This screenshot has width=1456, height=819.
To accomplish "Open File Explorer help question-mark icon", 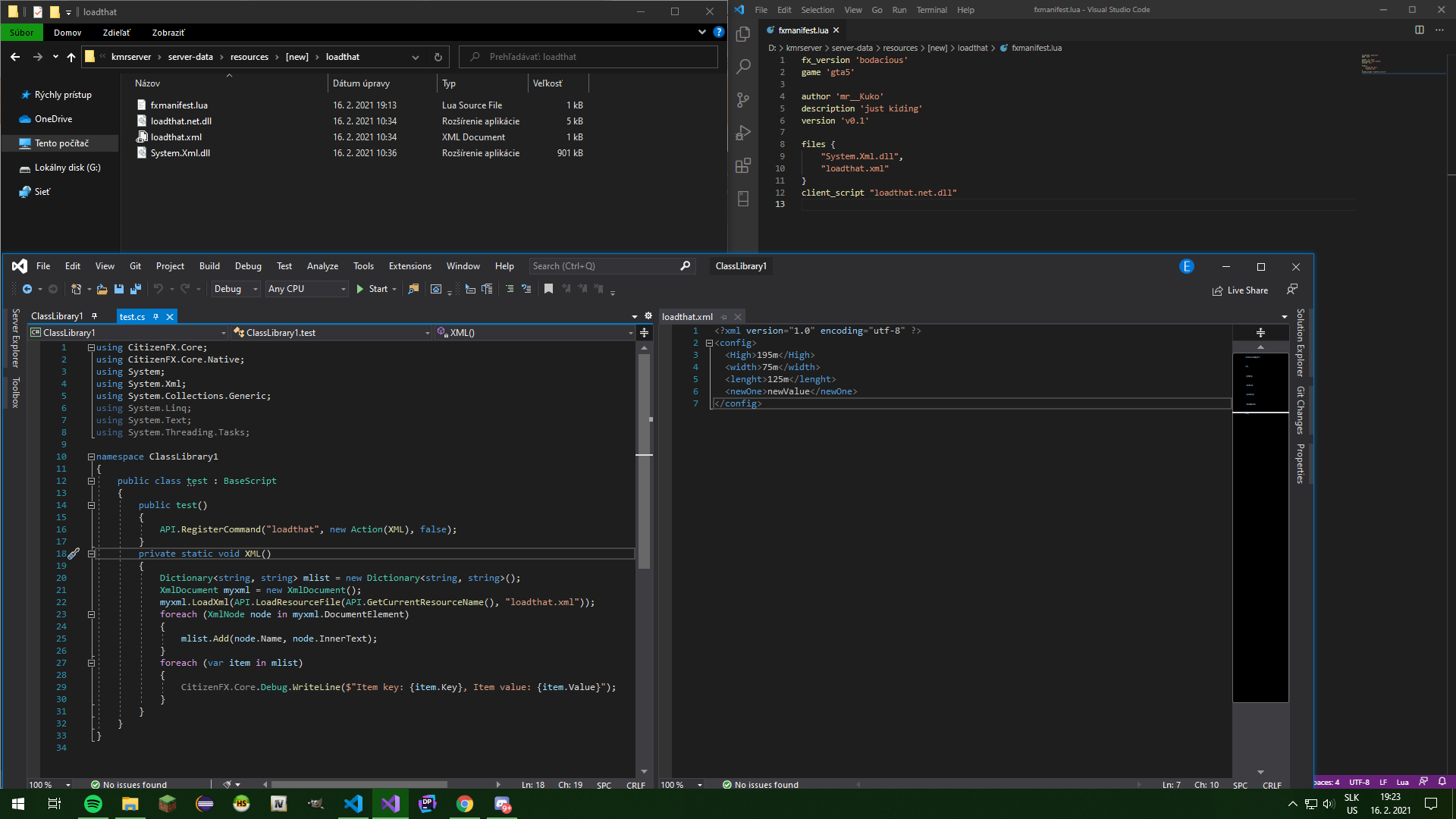I will [718, 33].
